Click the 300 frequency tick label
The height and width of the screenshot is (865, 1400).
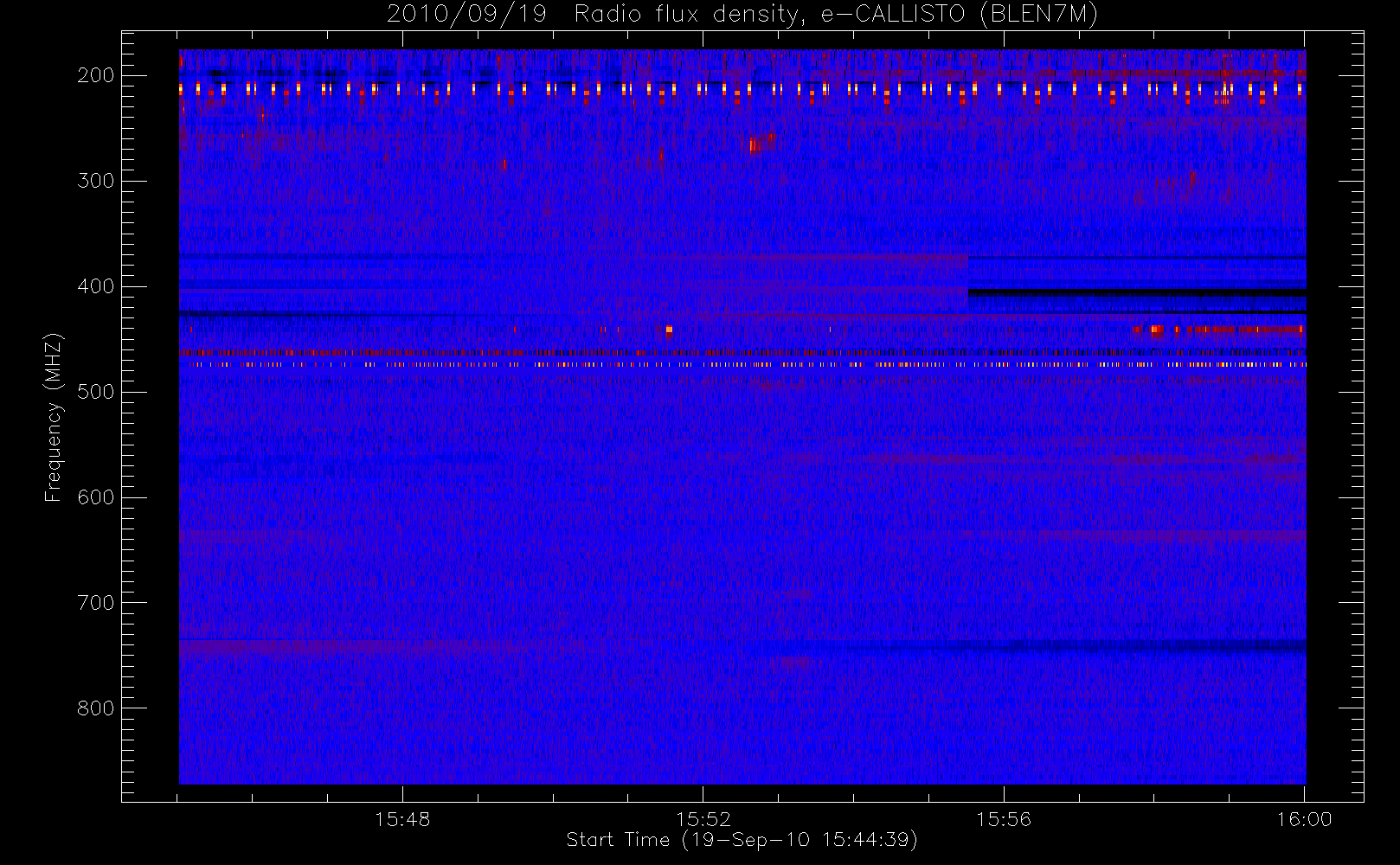(x=96, y=181)
